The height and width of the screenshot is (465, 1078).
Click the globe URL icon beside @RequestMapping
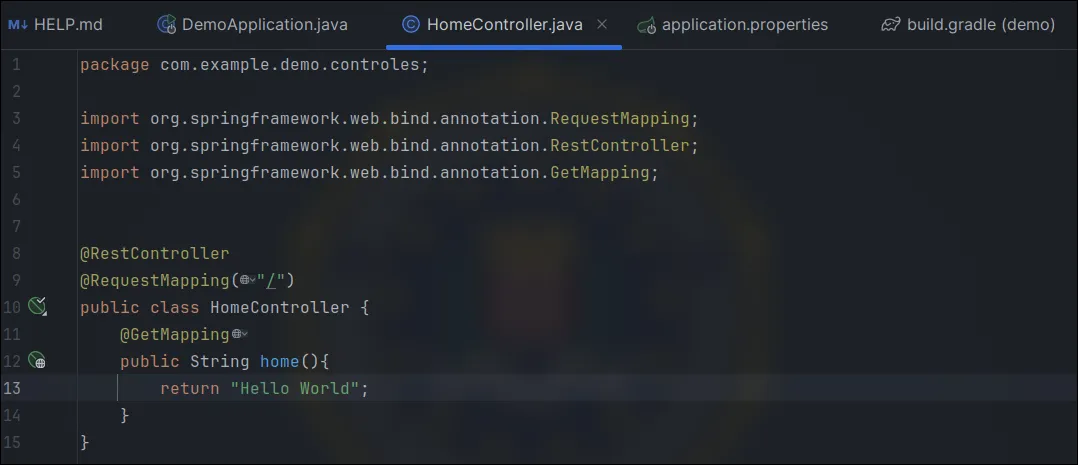point(246,281)
